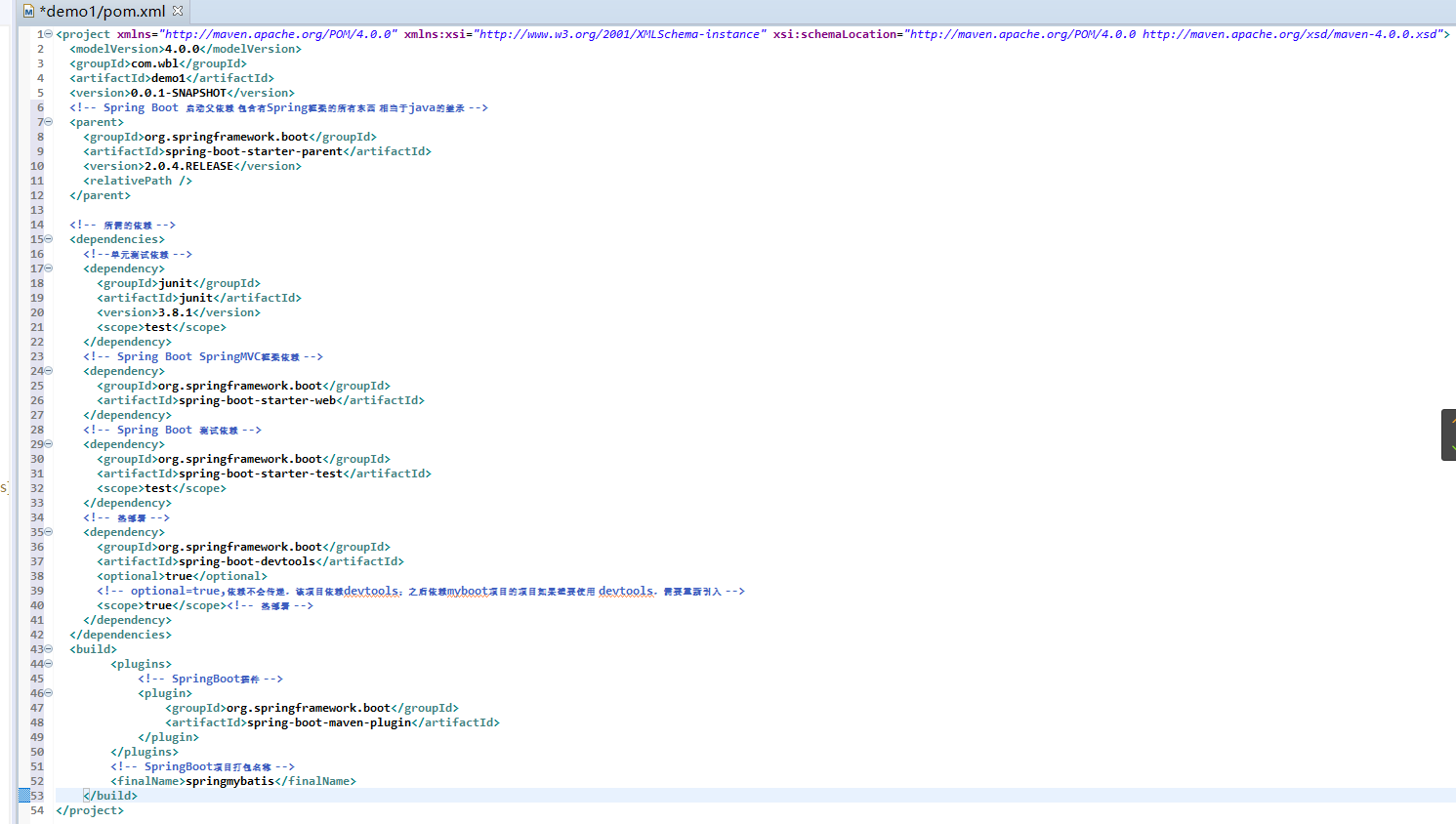Close the demo1/pom.xml editor tab
The width and height of the screenshot is (1456, 824).
(x=178, y=11)
